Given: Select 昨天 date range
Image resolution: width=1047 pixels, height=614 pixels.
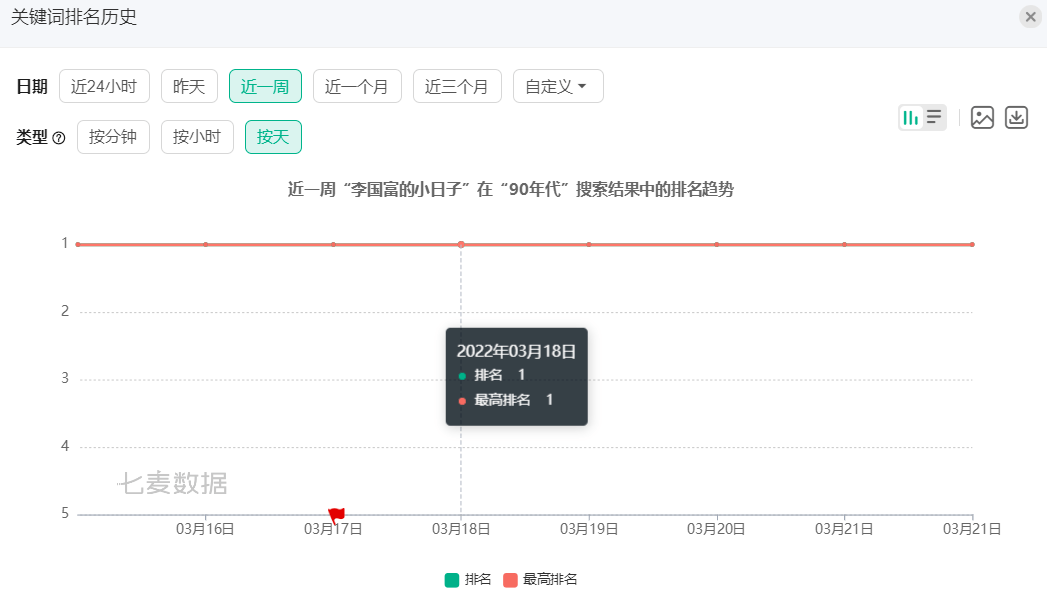Looking at the screenshot, I should [x=189, y=86].
